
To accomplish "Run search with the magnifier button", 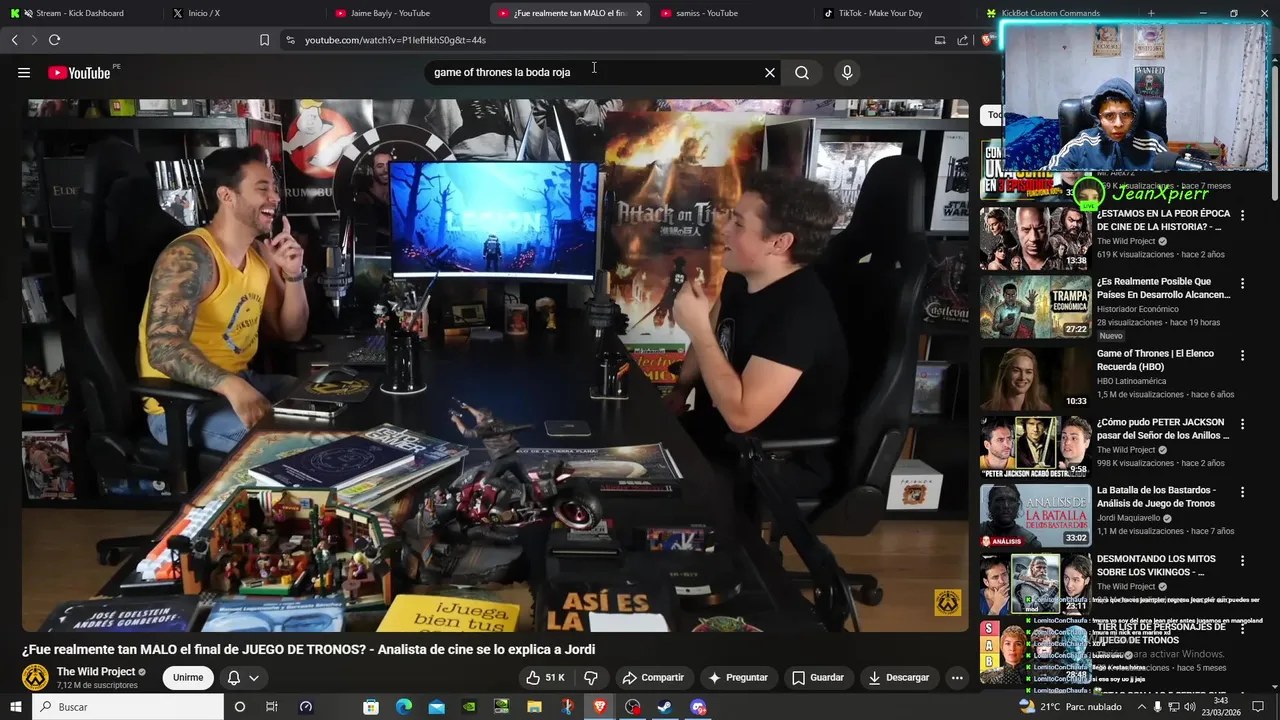I will [x=802, y=72].
